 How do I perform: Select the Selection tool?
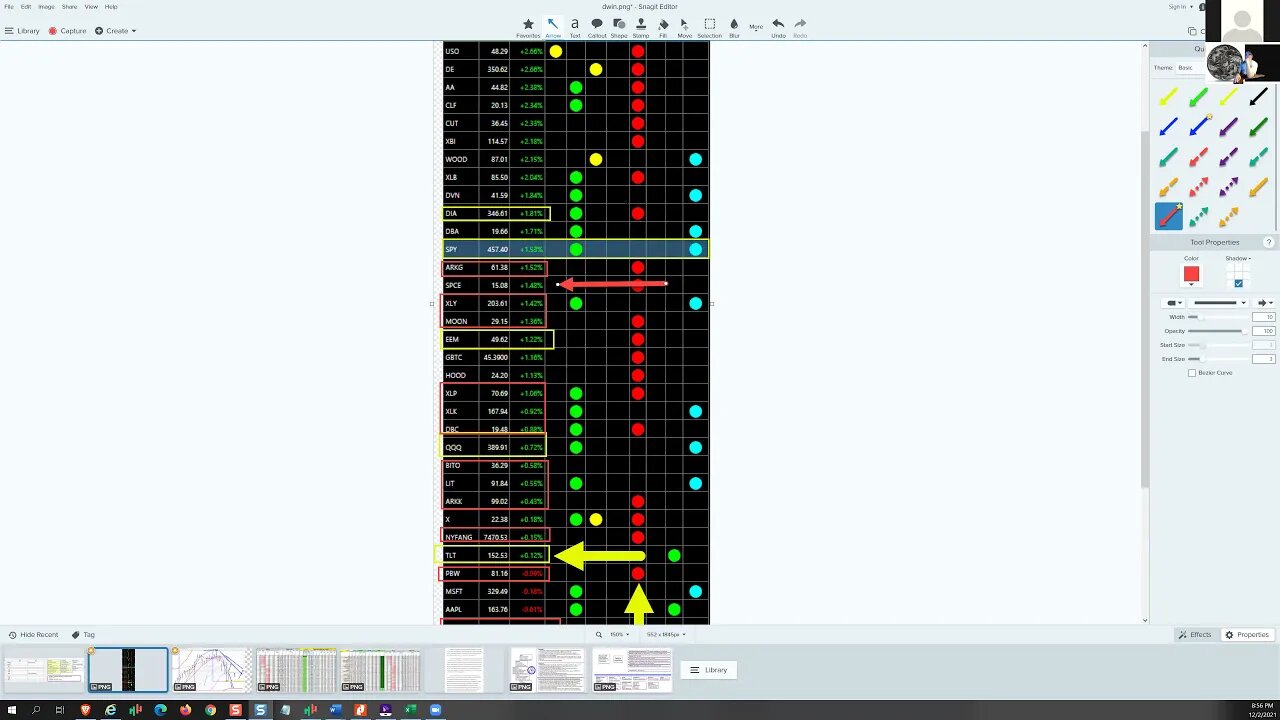coord(709,27)
